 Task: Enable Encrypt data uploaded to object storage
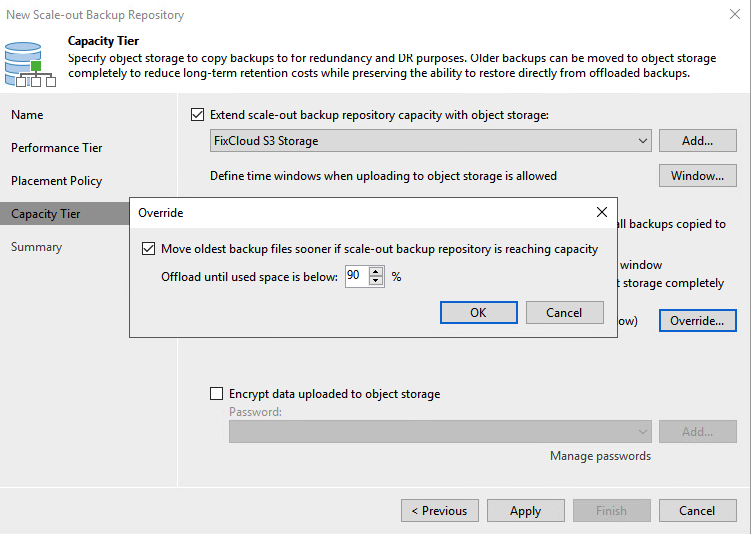(216, 394)
